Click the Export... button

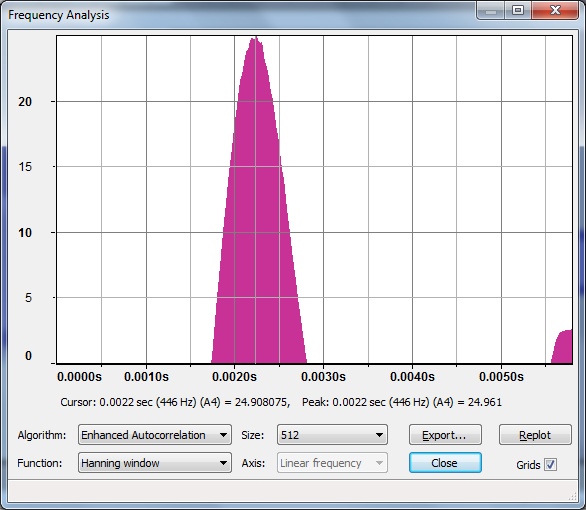pyautogui.click(x=445, y=435)
